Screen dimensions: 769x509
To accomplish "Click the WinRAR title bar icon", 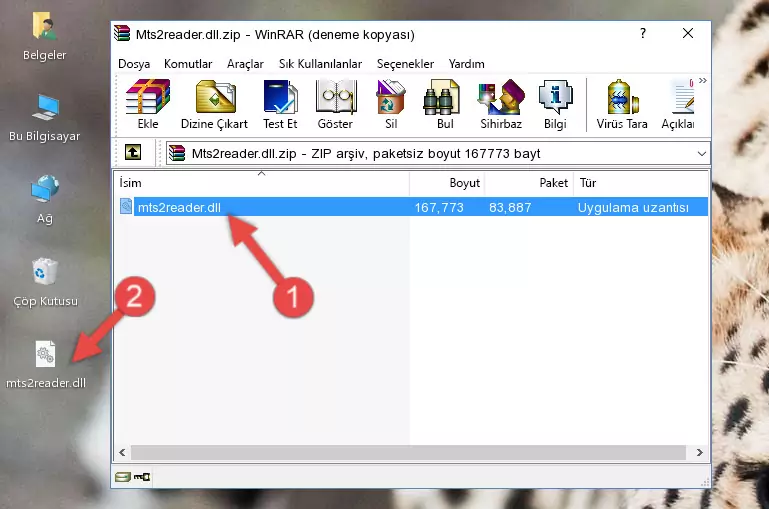I will click(122, 33).
